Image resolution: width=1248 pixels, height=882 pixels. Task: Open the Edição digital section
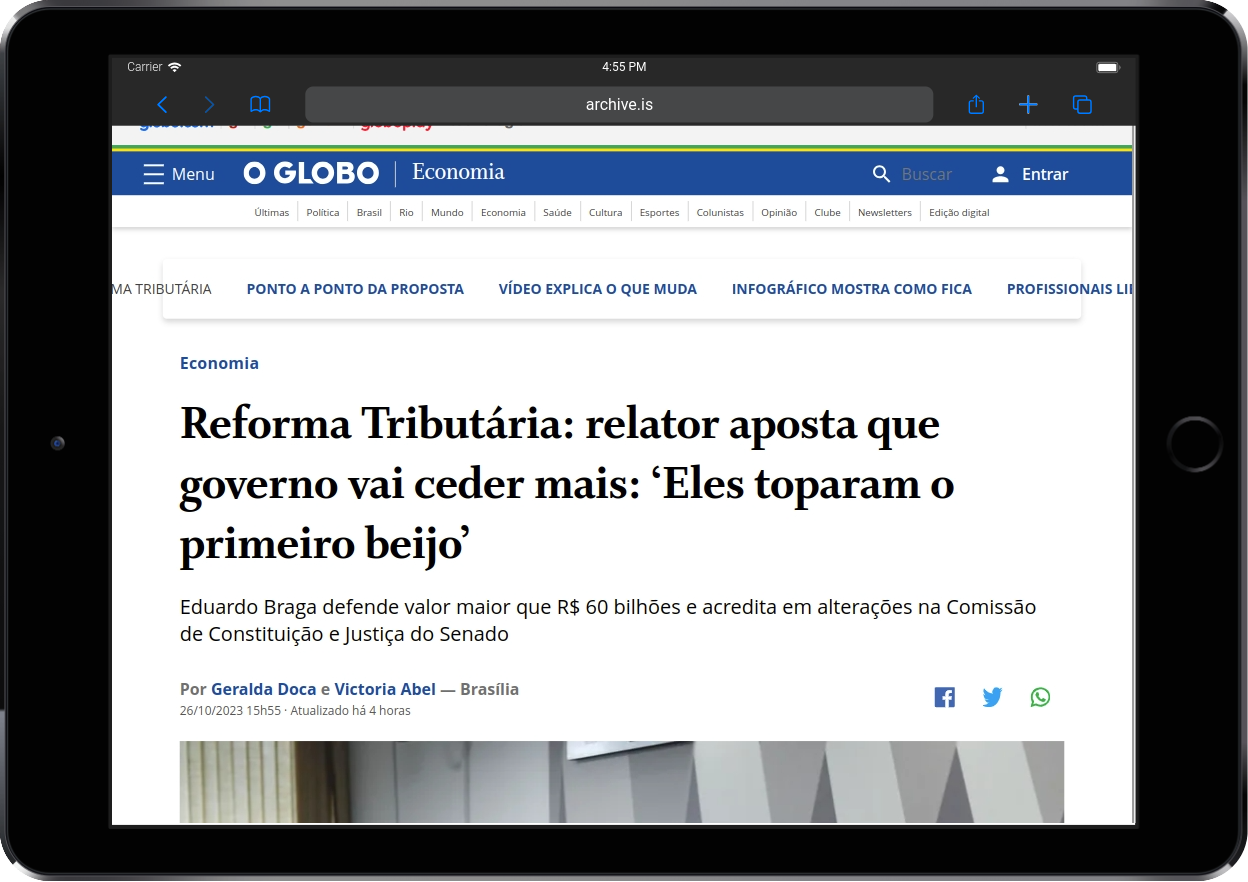click(958, 212)
